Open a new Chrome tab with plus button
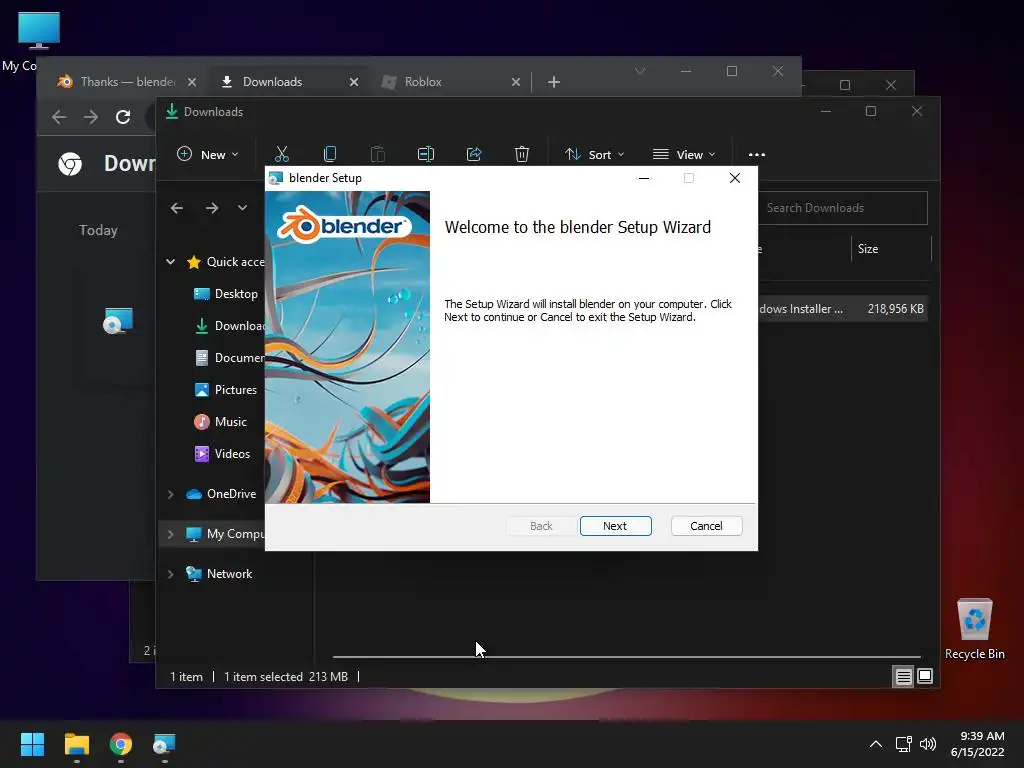Viewport: 1024px width, 768px height. coord(554,82)
